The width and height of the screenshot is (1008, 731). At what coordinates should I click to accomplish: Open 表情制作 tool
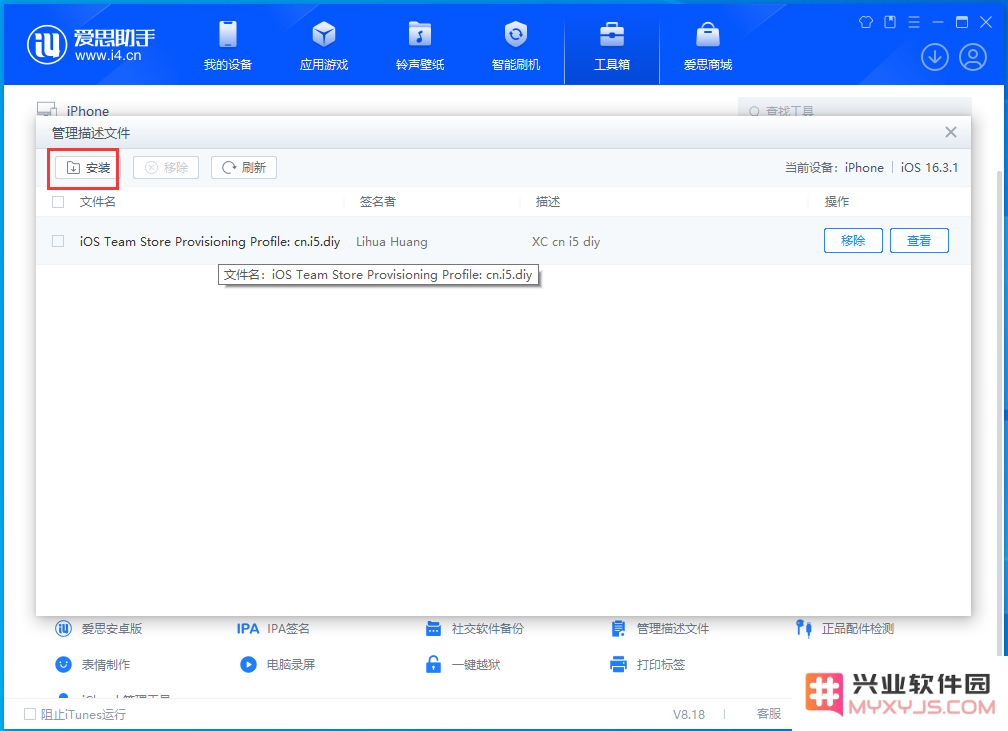tap(93, 664)
